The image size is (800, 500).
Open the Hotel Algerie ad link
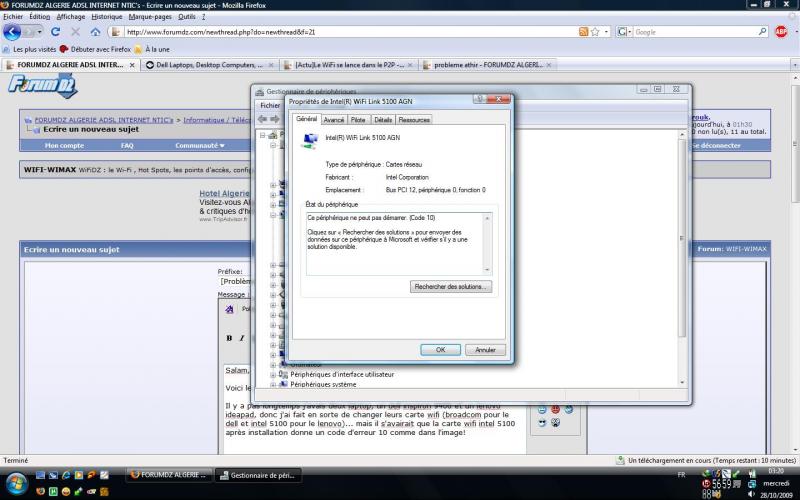224,193
